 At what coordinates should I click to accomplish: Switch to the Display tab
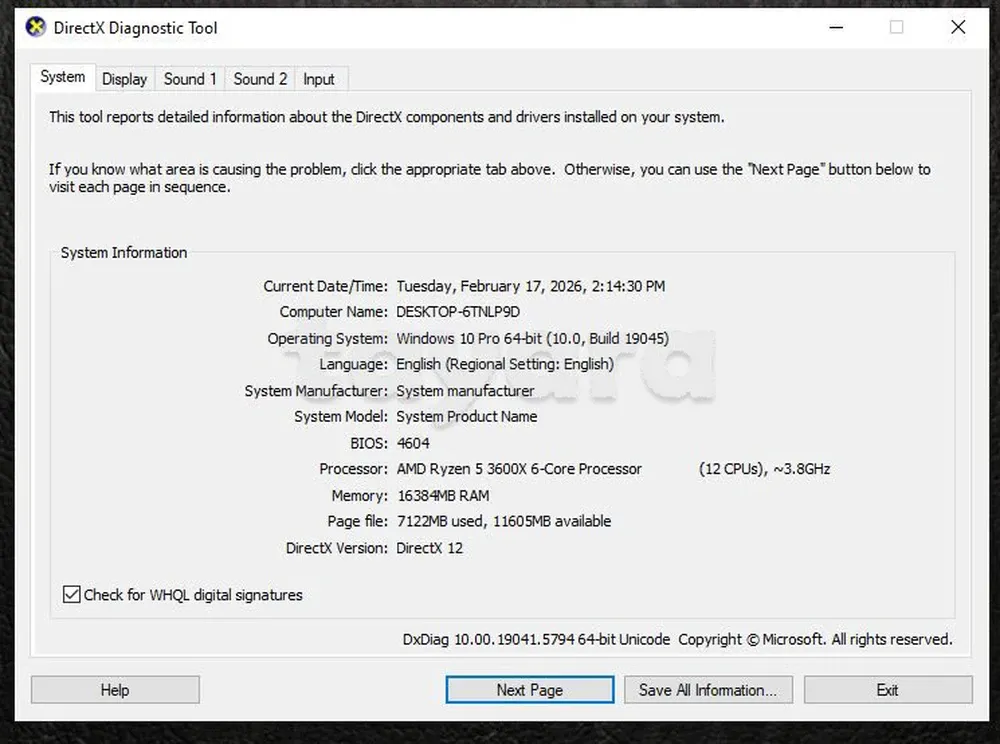pyautogui.click(x=124, y=79)
